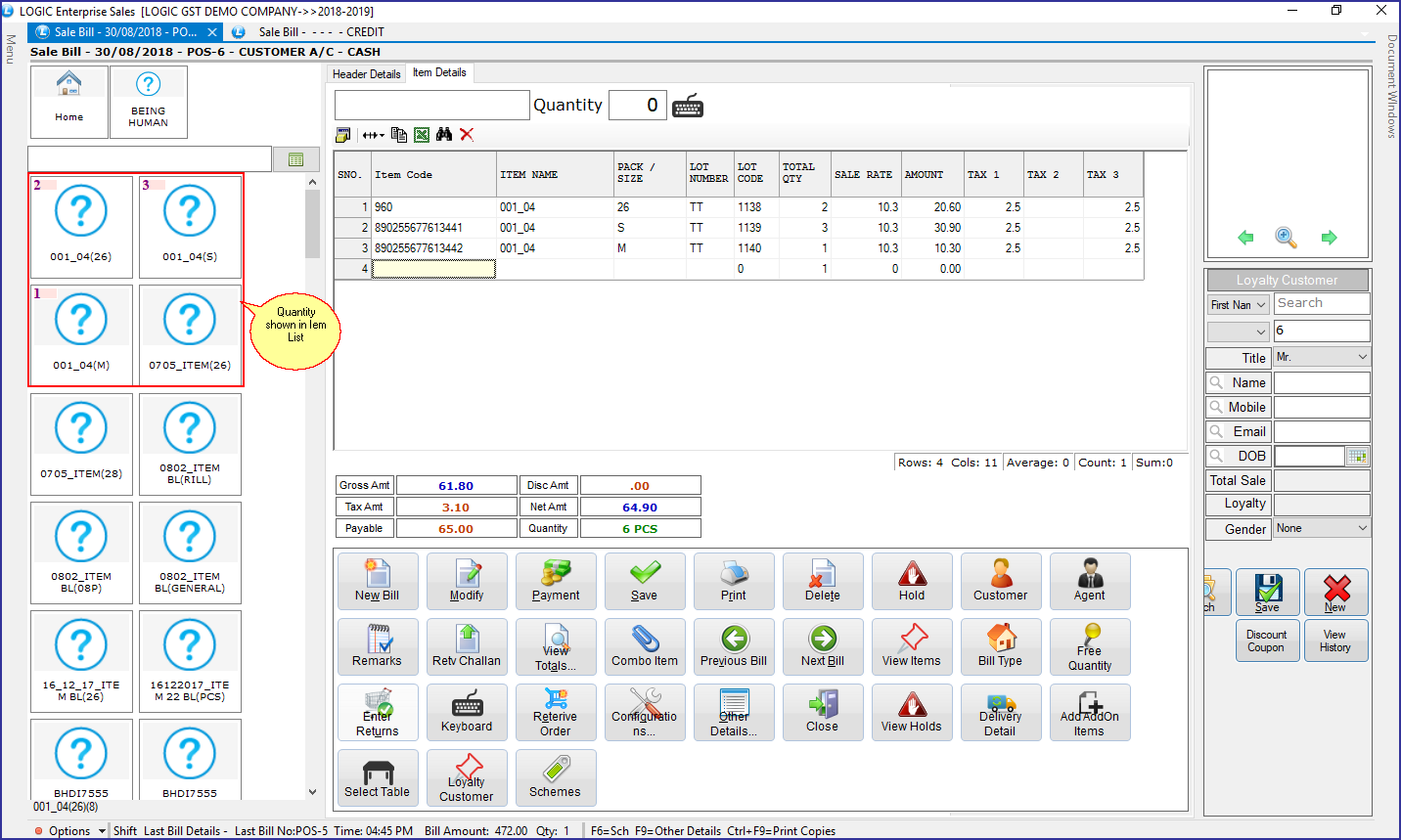Open the Schemes button
The width and height of the screenshot is (1401, 840).
pos(556,777)
